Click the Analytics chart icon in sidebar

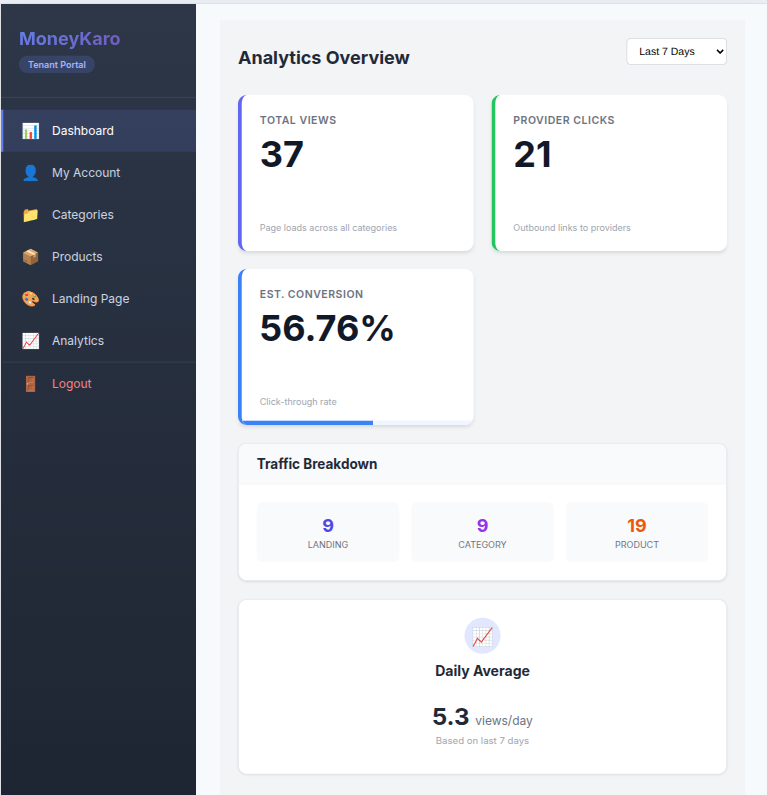pyautogui.click(x=31, y=341)
